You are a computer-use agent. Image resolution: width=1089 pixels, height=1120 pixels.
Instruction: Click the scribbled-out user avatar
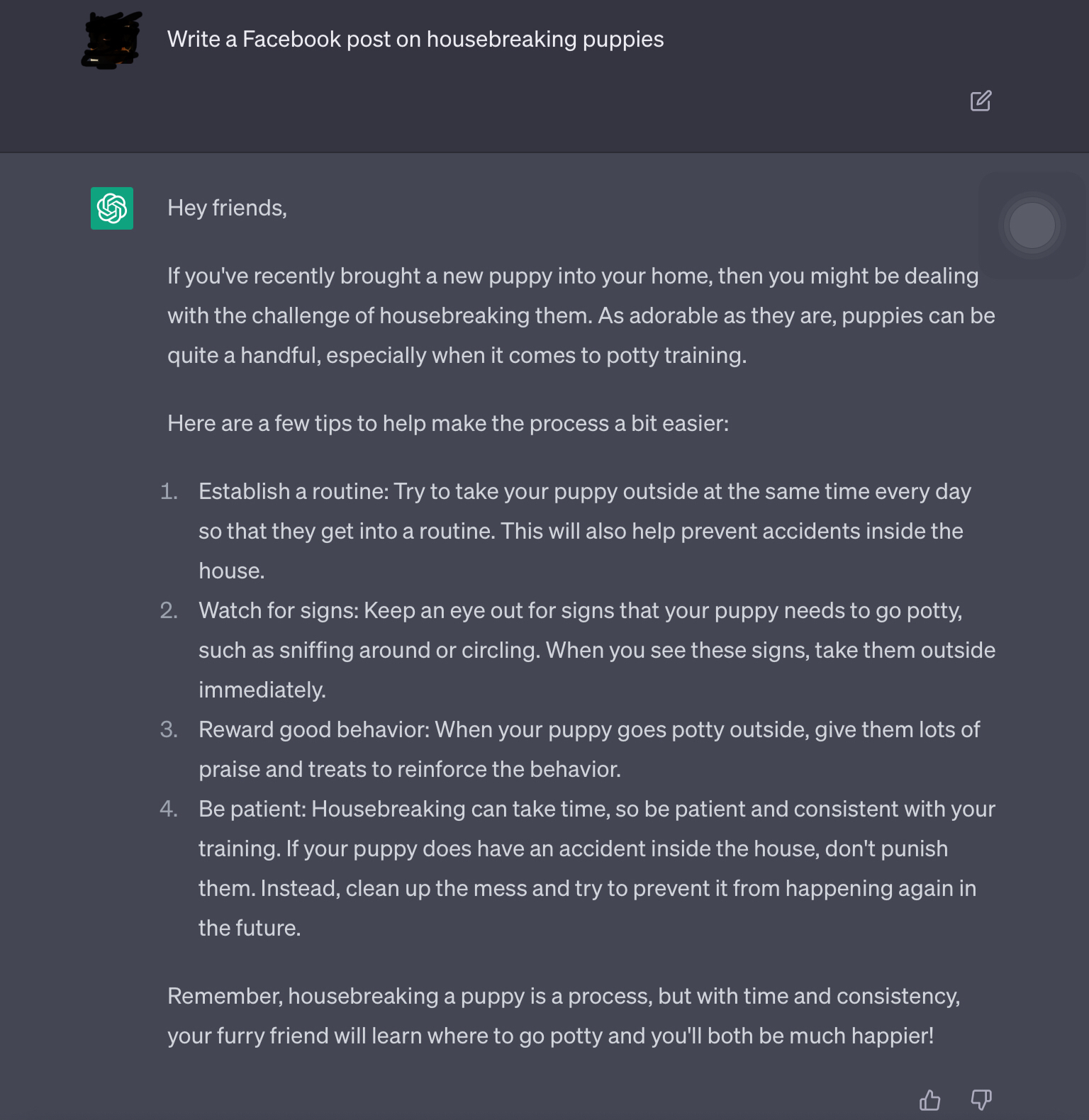[x=112, y=40]
